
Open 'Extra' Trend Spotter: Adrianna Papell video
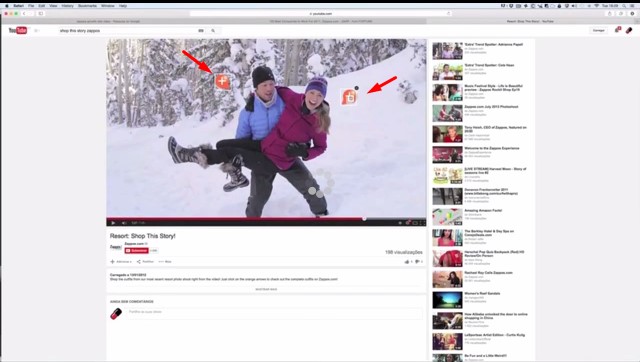pyautogui.click(x=493, y=44)
